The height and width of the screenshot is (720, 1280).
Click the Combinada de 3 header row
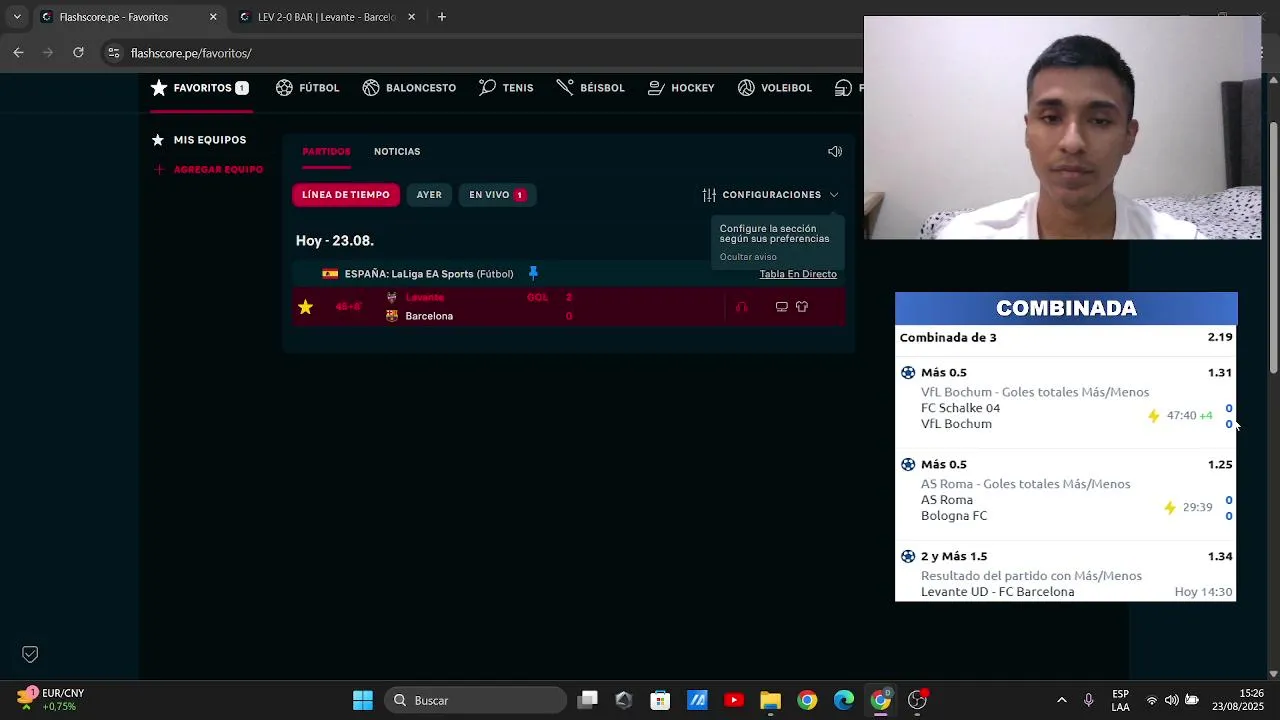point(1066,337)
